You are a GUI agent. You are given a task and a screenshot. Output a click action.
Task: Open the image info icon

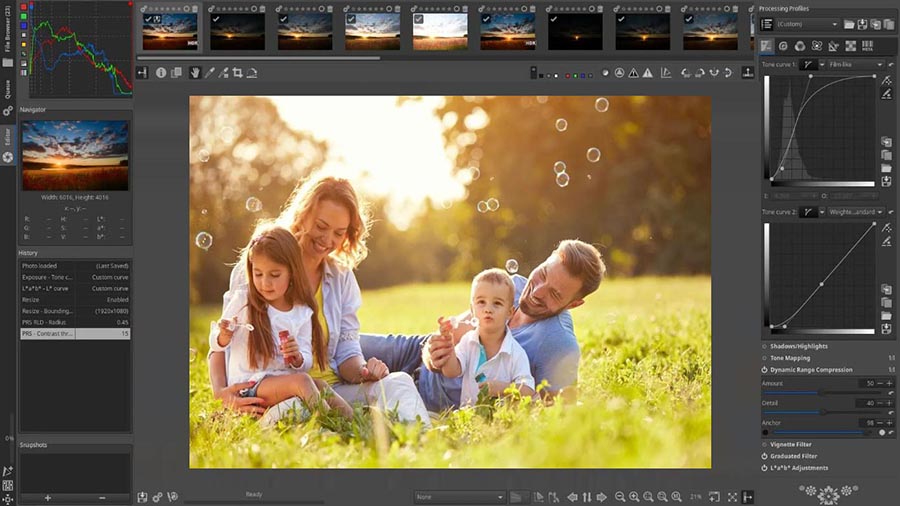(160, 72)
